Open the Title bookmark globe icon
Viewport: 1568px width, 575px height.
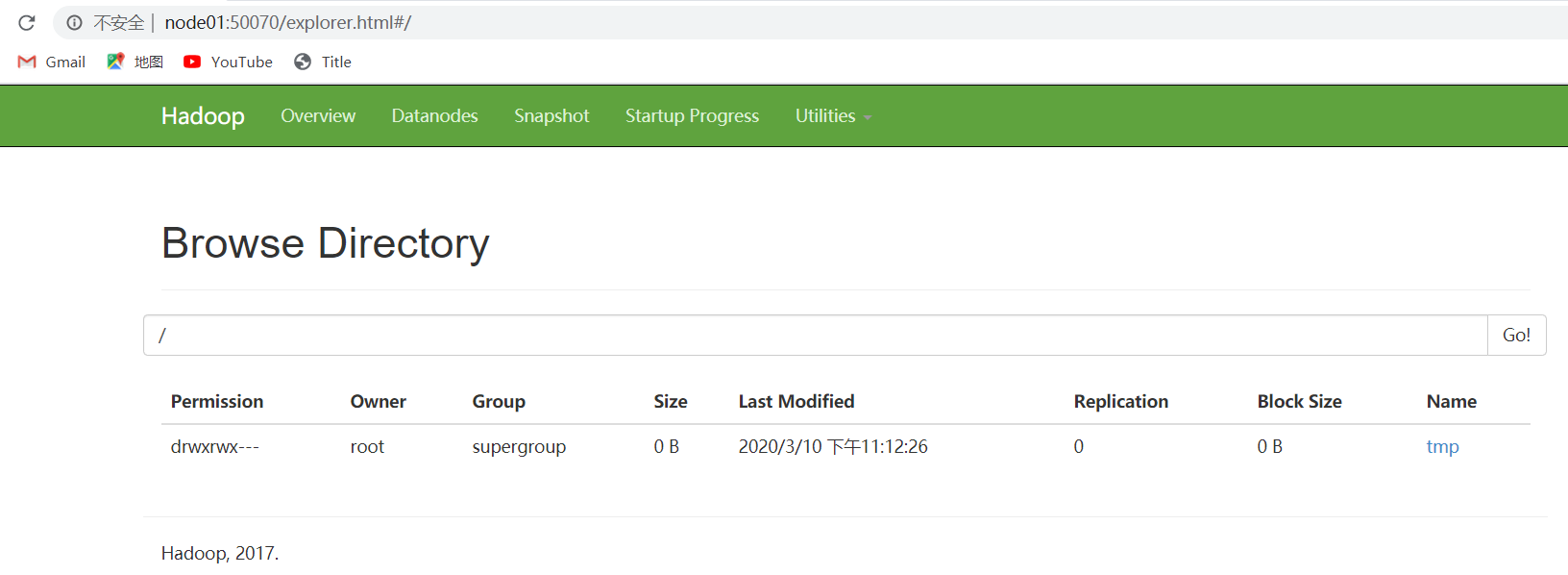click(303, 62)
